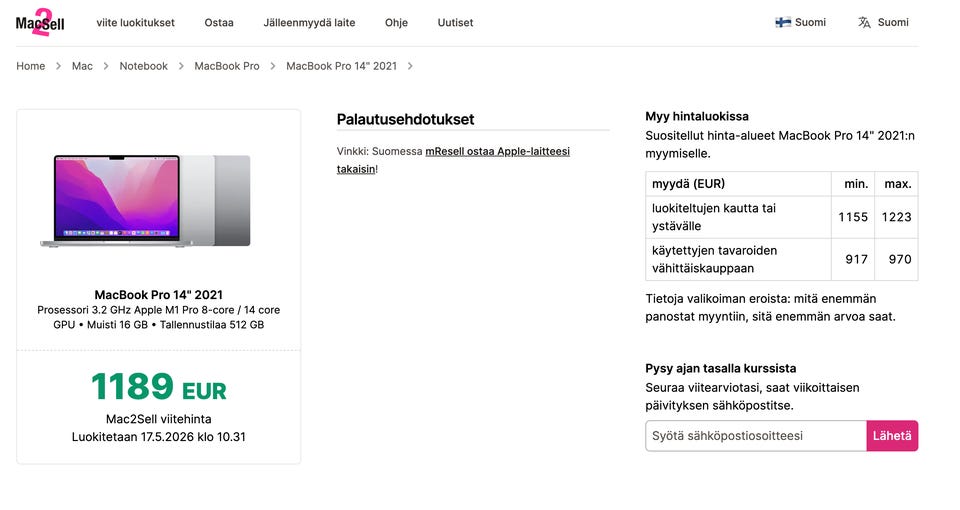Go to MacBook Pro 14" 2021 breadcrumb
The height and width of the screenshot is (510, 960).
341,66
